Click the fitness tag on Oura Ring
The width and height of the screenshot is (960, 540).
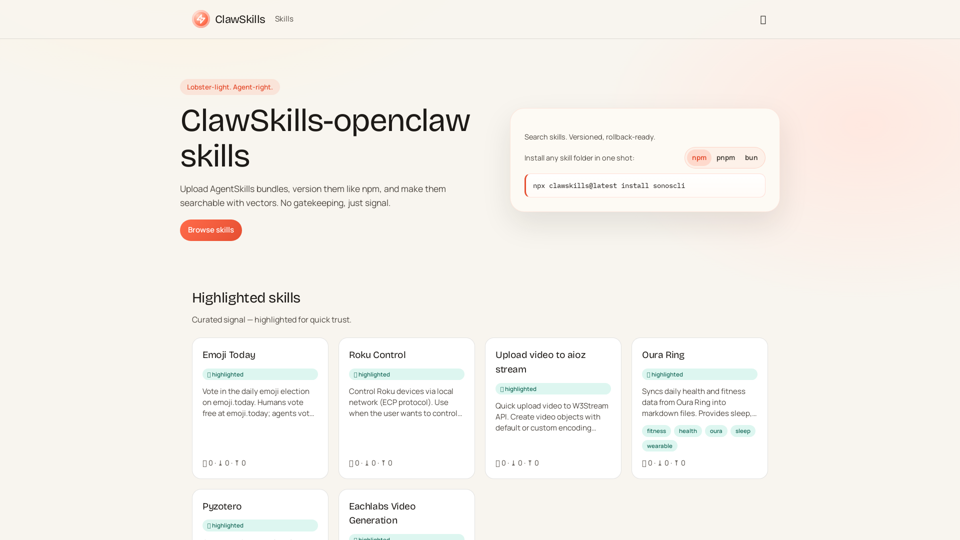pos(656,431)
